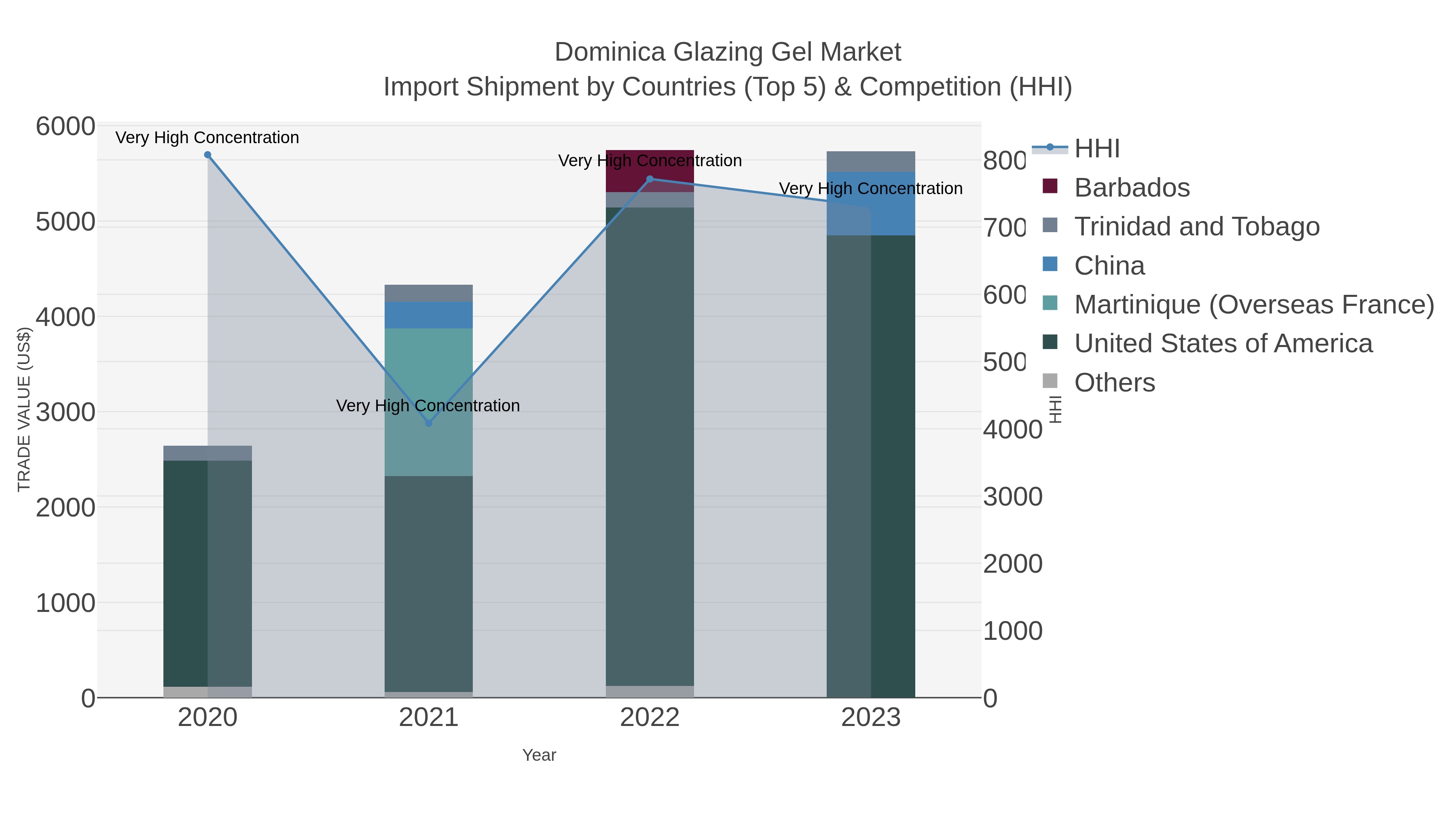Click the China segment of 2021 bar
1456x819 pixels.
428,315
